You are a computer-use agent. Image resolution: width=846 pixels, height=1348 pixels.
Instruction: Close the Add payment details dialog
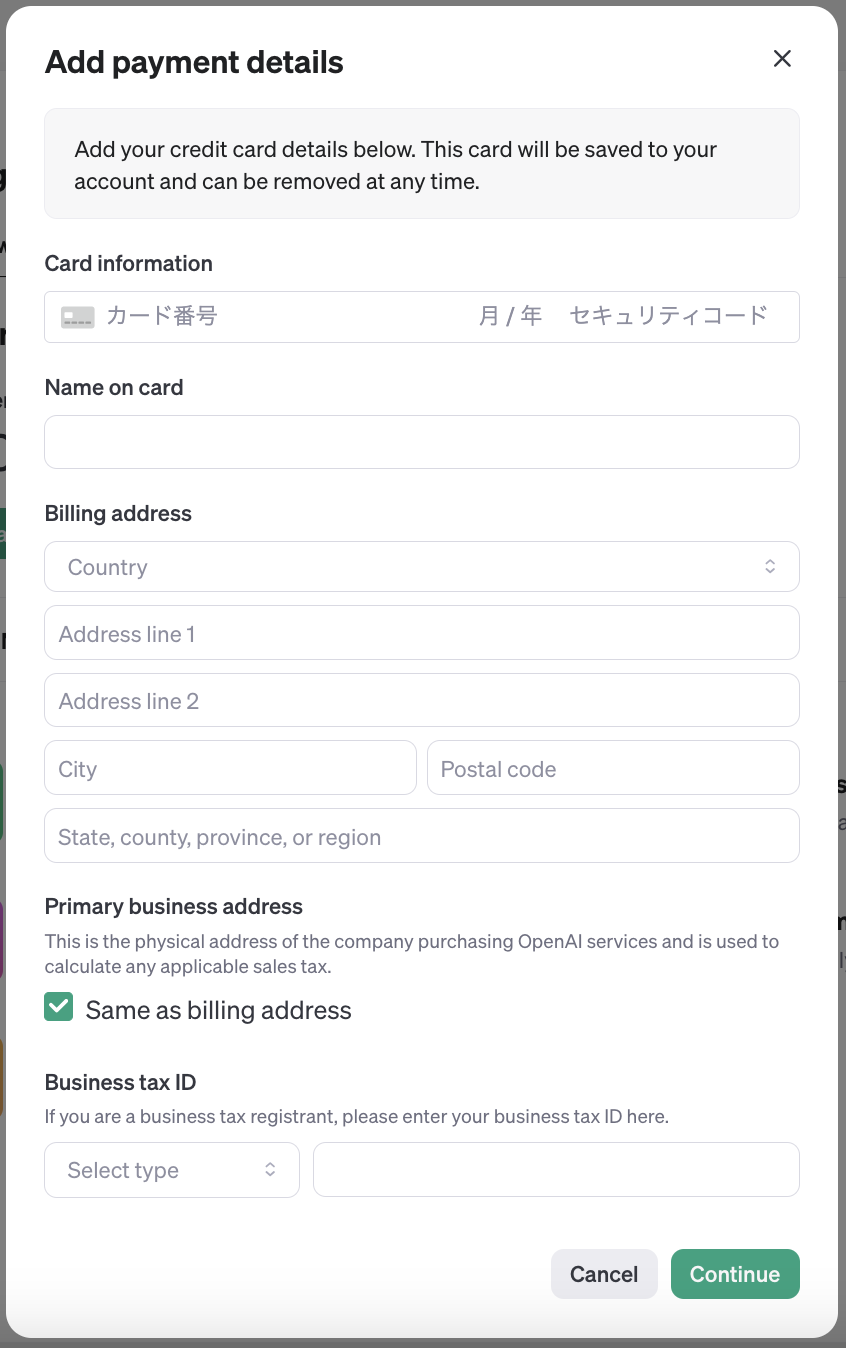[782, 59]
